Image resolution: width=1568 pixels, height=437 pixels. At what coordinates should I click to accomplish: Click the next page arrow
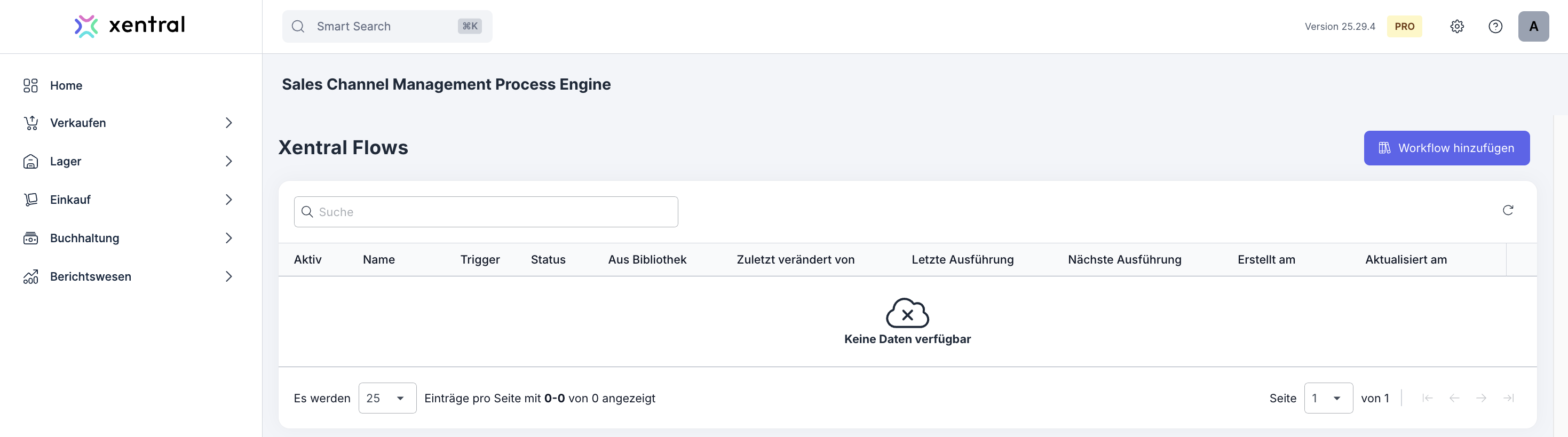coord(1481,398)
